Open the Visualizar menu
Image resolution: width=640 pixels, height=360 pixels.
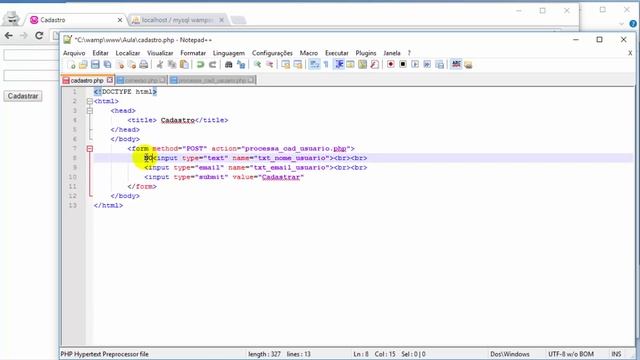pos(160,53)
